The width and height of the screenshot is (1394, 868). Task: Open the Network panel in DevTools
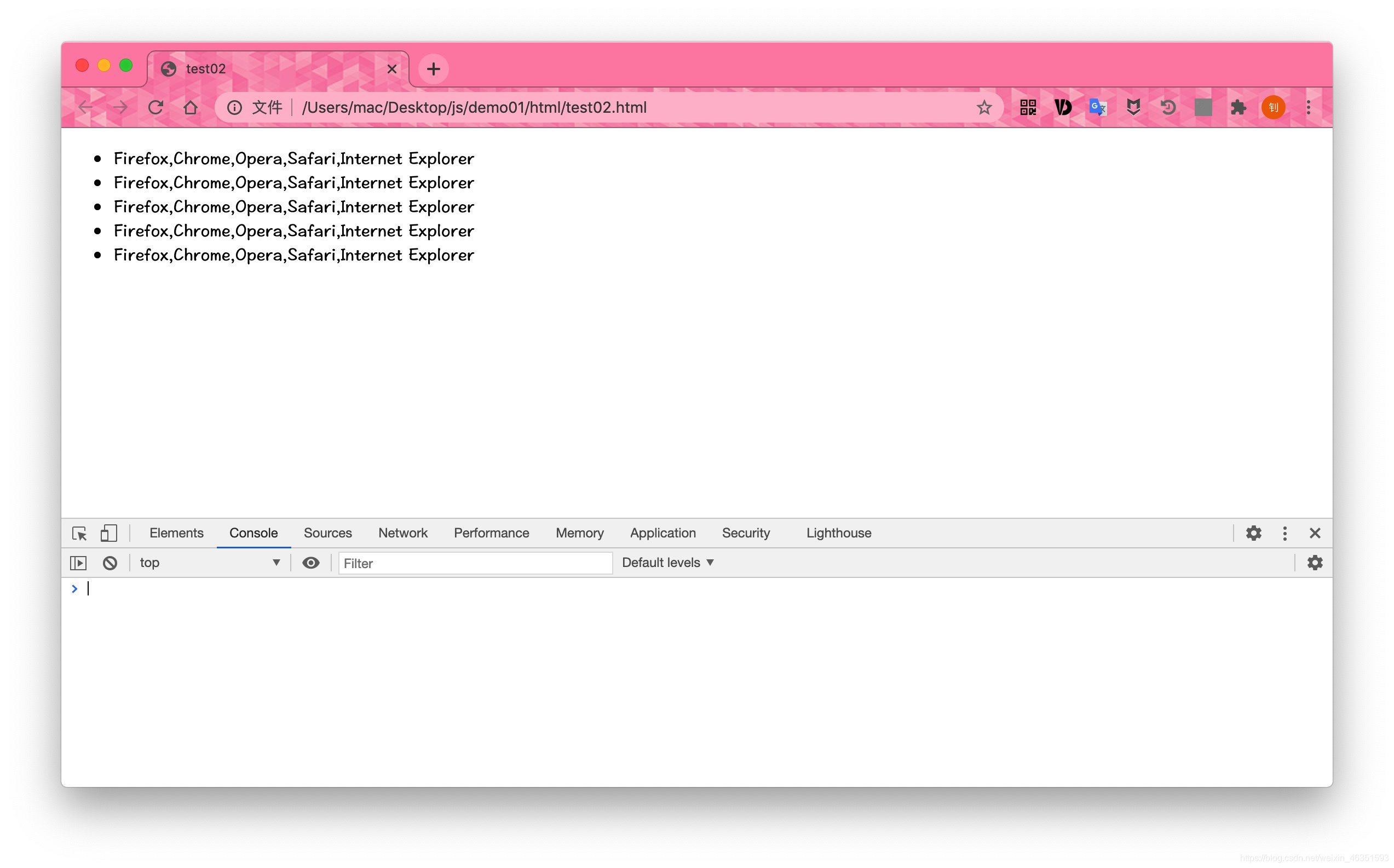[x=403, y=532]
